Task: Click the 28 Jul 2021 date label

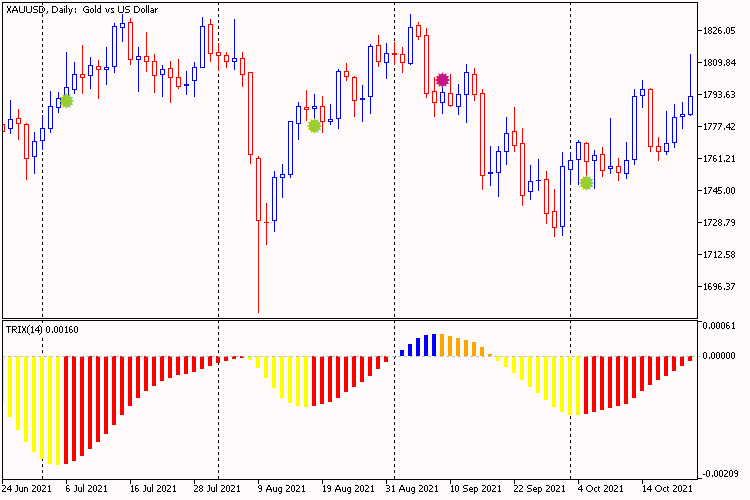Action: (217, 489)
